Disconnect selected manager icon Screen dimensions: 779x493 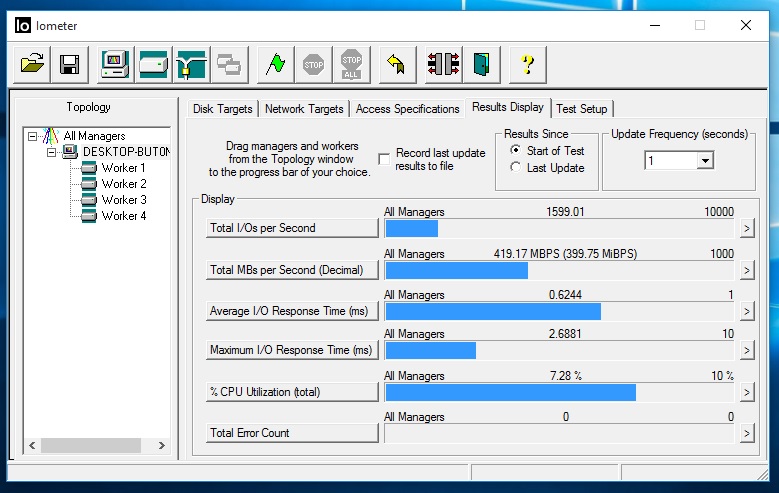[x=444, y=65]
